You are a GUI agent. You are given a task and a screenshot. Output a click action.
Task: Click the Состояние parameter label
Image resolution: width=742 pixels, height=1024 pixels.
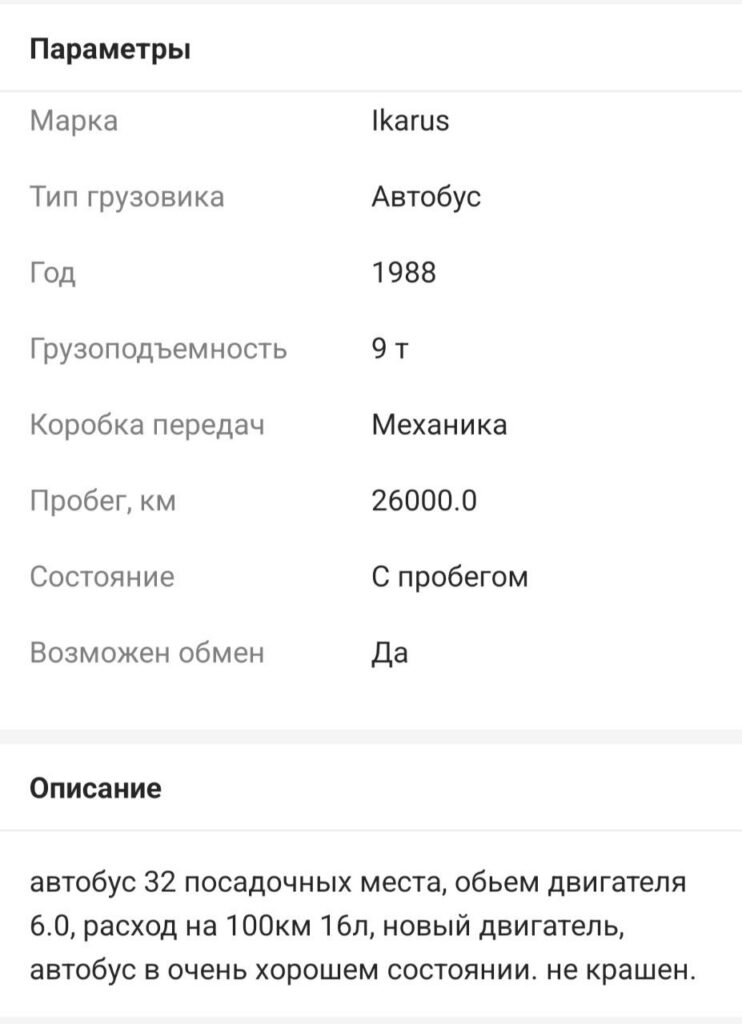pyautogui.click(x=102, y=577)
